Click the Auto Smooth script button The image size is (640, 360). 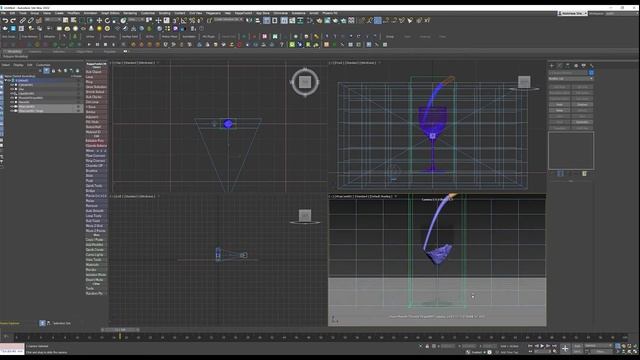(96, 211)
